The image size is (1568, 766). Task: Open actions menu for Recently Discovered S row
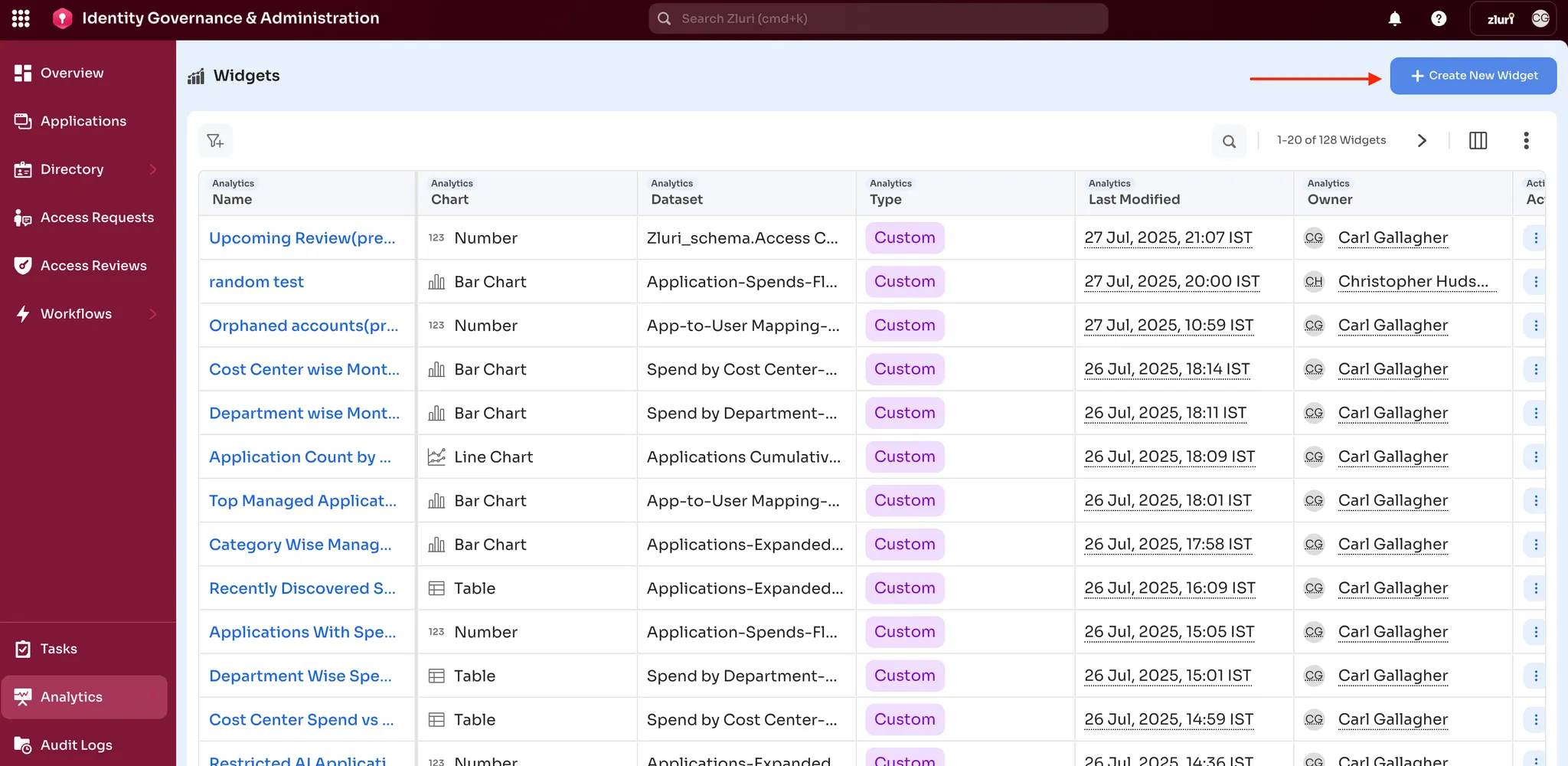pyautogui.click(x=1535, y=588)
